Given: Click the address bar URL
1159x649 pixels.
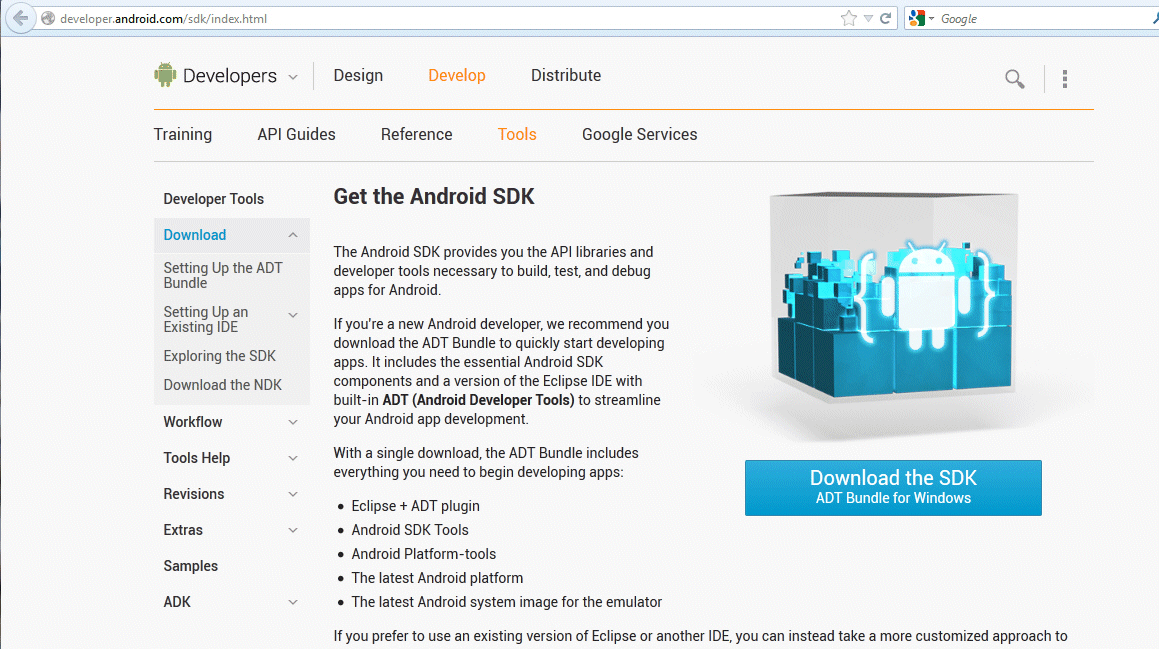Looking at the screenshot, I should 163,18.
